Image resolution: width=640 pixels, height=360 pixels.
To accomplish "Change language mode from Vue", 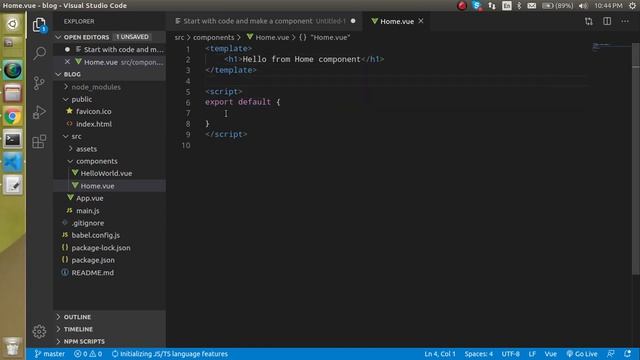I will click(551, 354).
